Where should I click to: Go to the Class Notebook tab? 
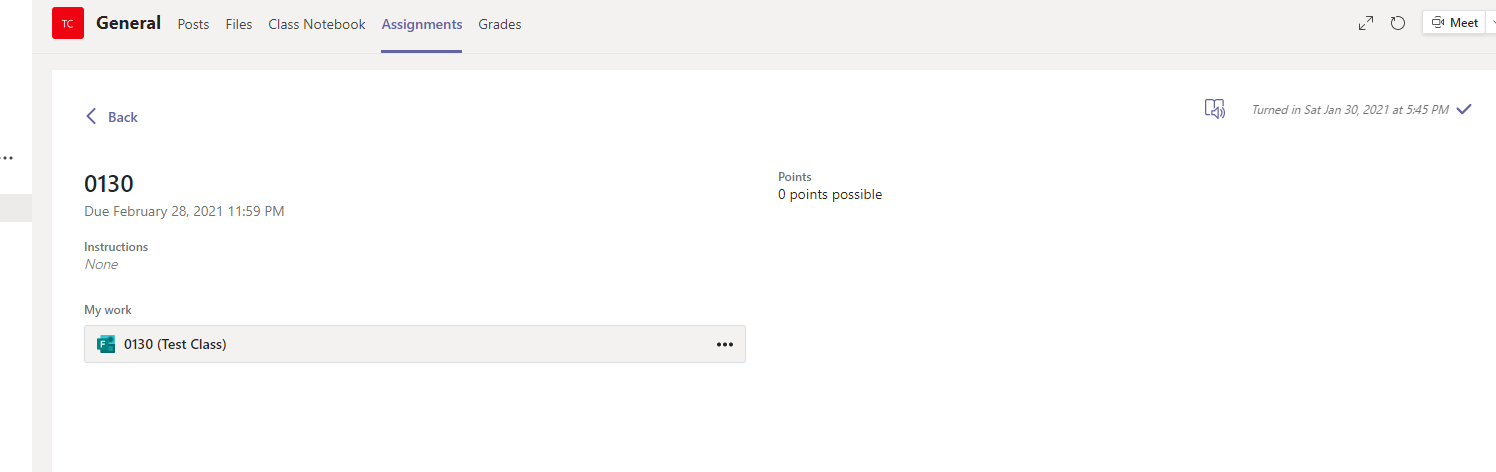[317, 24]
